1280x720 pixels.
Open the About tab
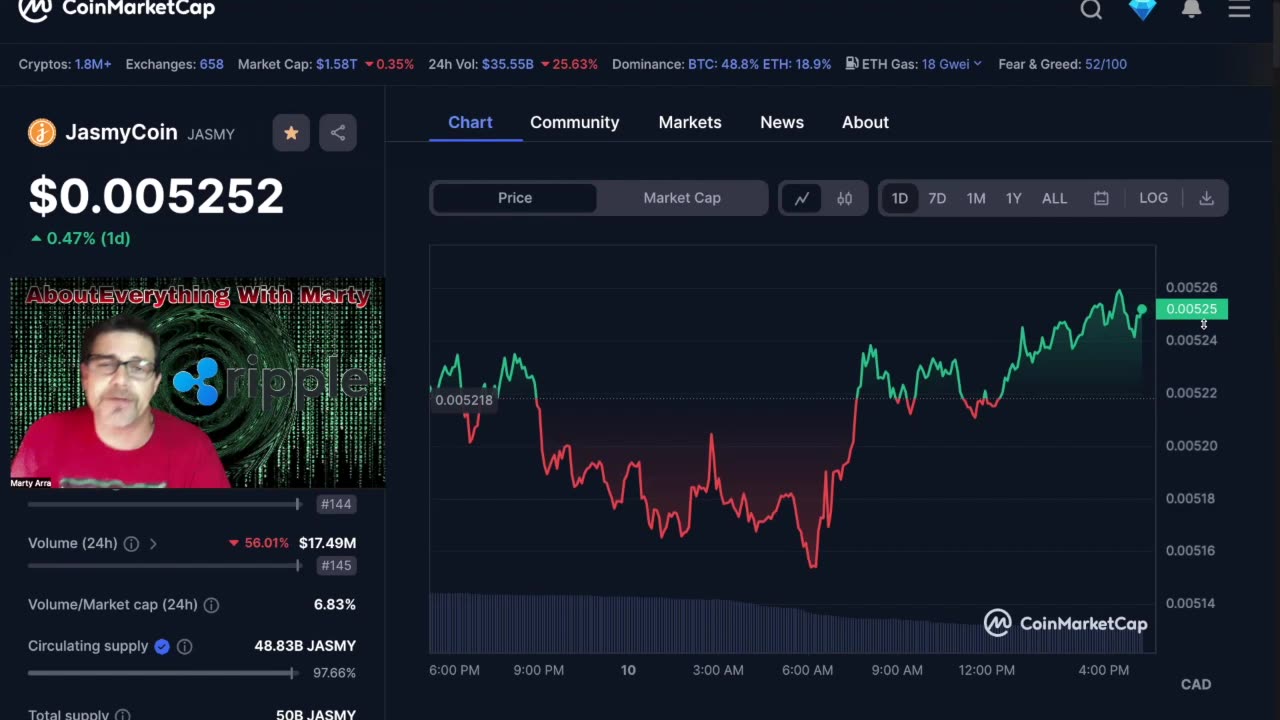click(x=865, y=122)
